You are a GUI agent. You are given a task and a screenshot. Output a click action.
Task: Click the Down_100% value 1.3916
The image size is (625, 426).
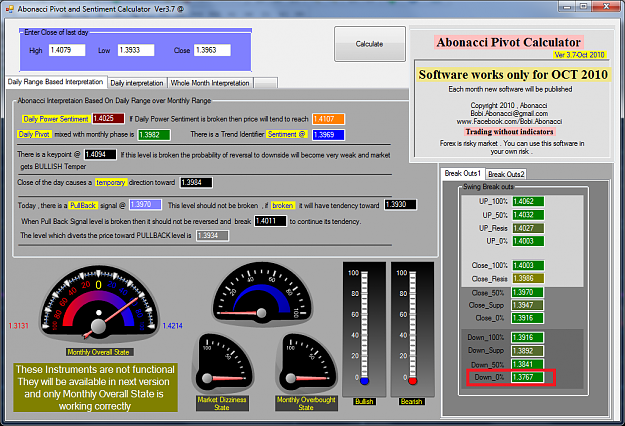[527, 338]
